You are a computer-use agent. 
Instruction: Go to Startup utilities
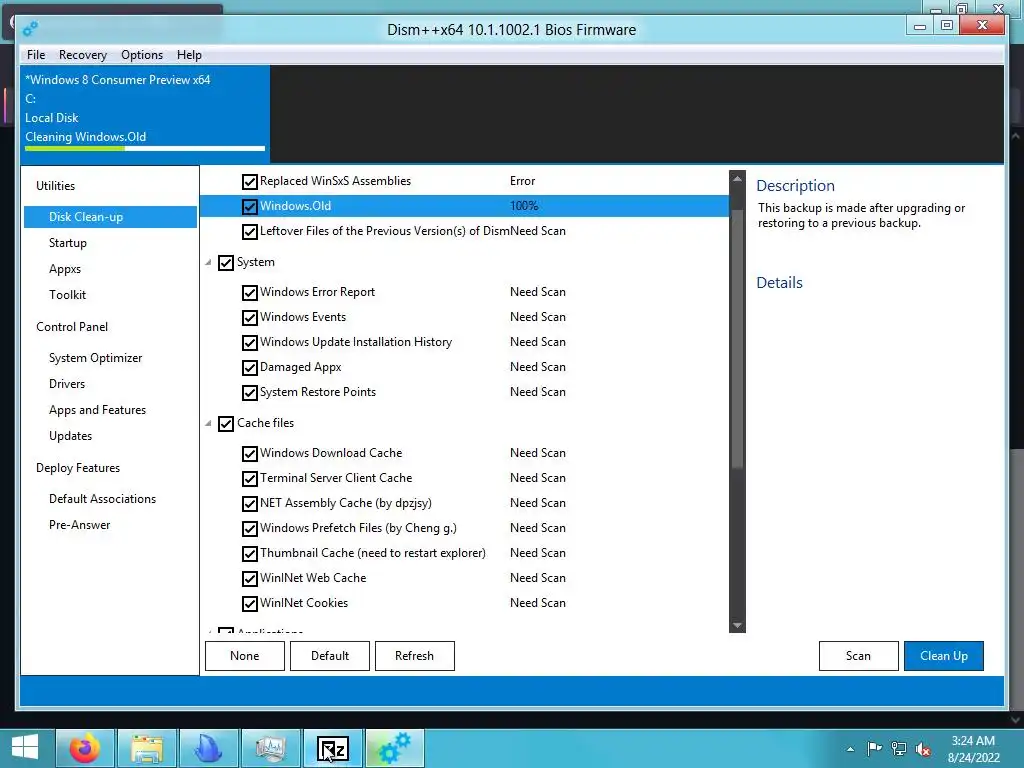(68, 243)
